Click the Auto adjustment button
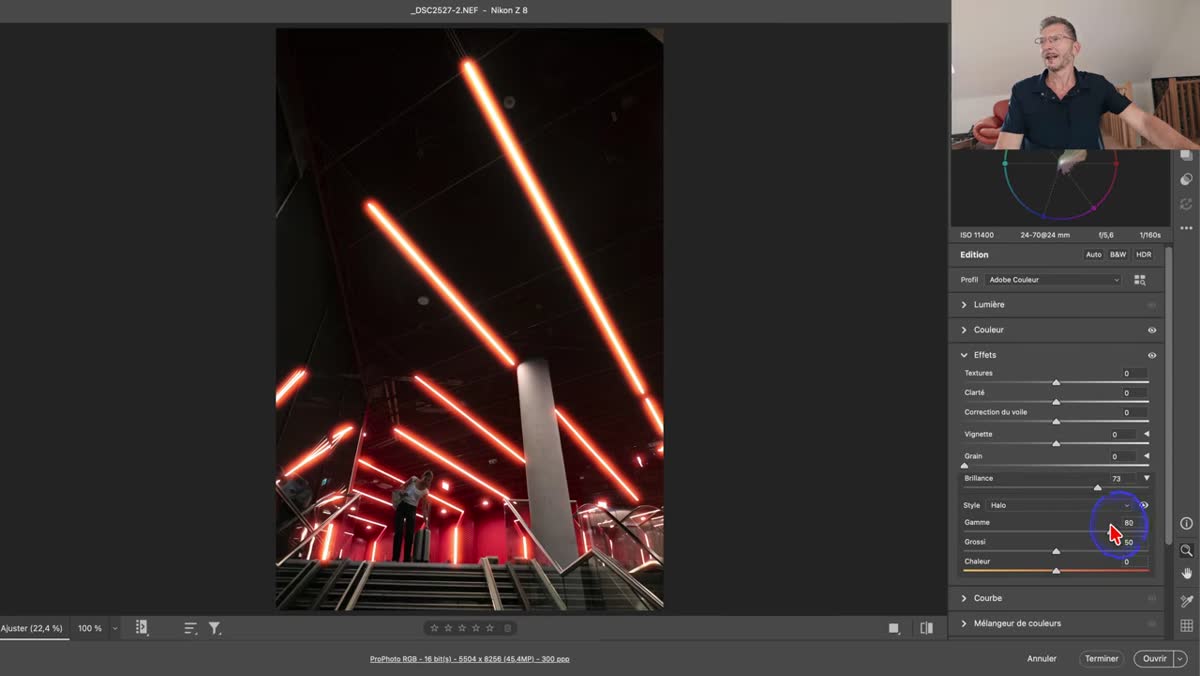The height and width of the screenshot is (676, 1200). (1094, 255)
